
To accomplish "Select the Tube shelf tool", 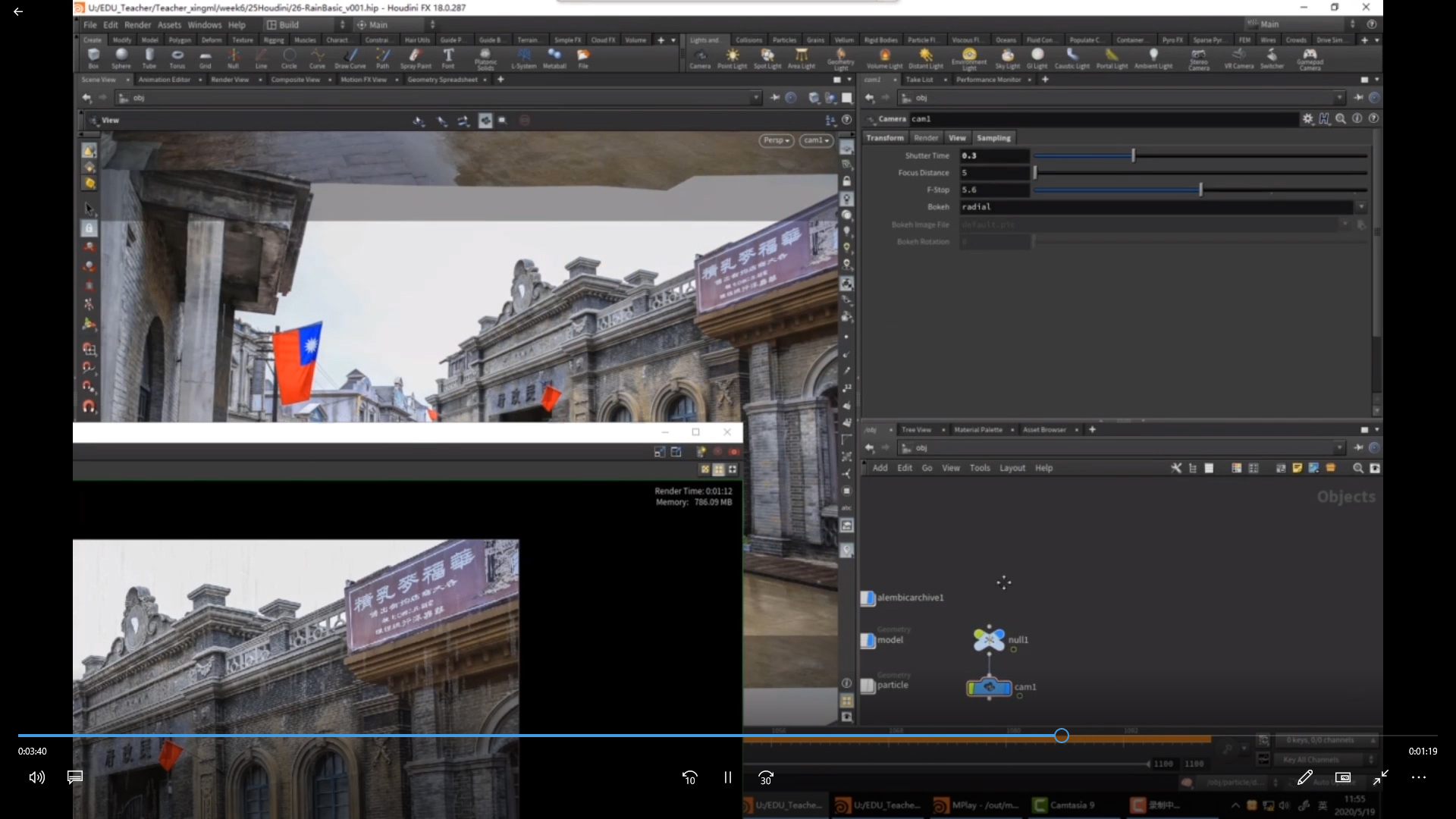I will [149, 58].
